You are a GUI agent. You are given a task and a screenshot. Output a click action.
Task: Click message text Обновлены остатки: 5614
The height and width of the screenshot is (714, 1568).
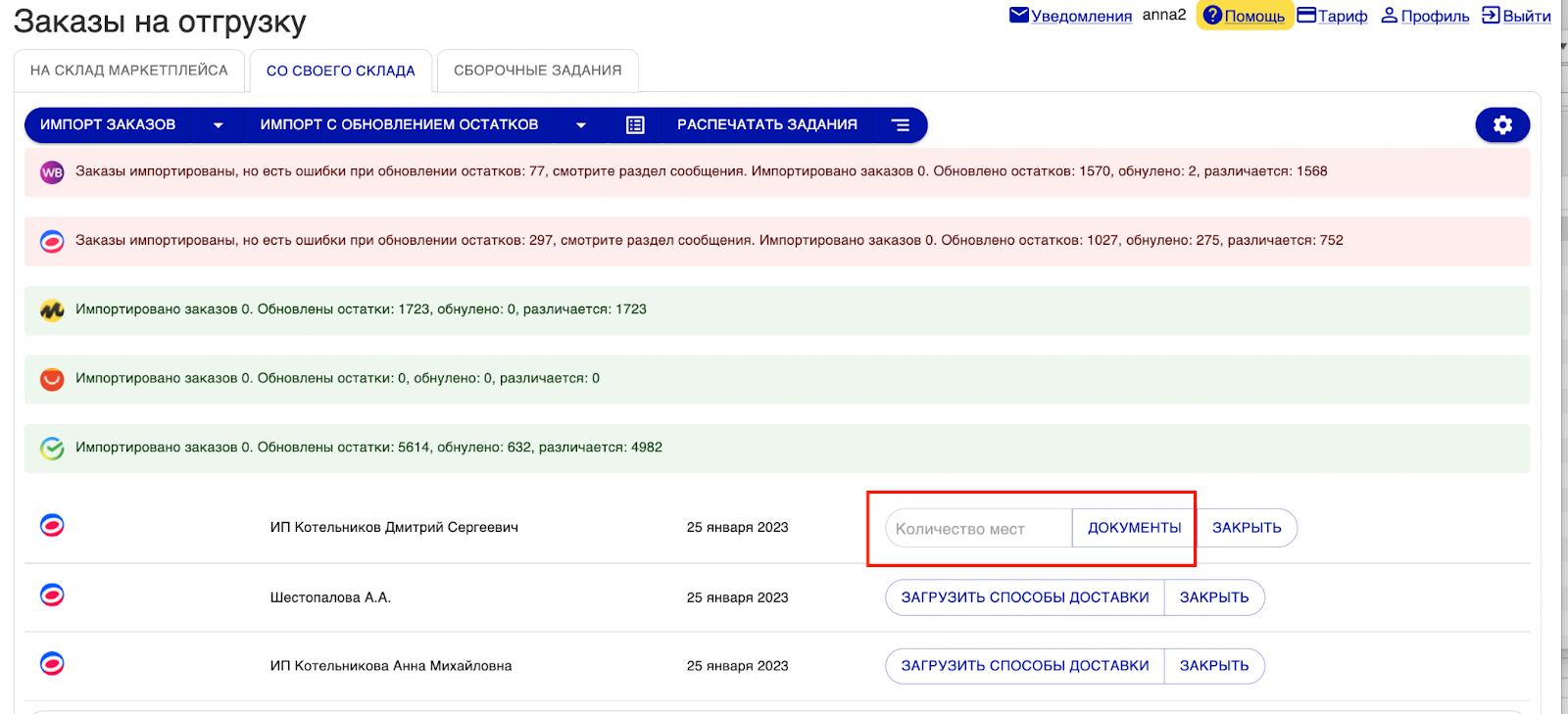coord(368,448)
